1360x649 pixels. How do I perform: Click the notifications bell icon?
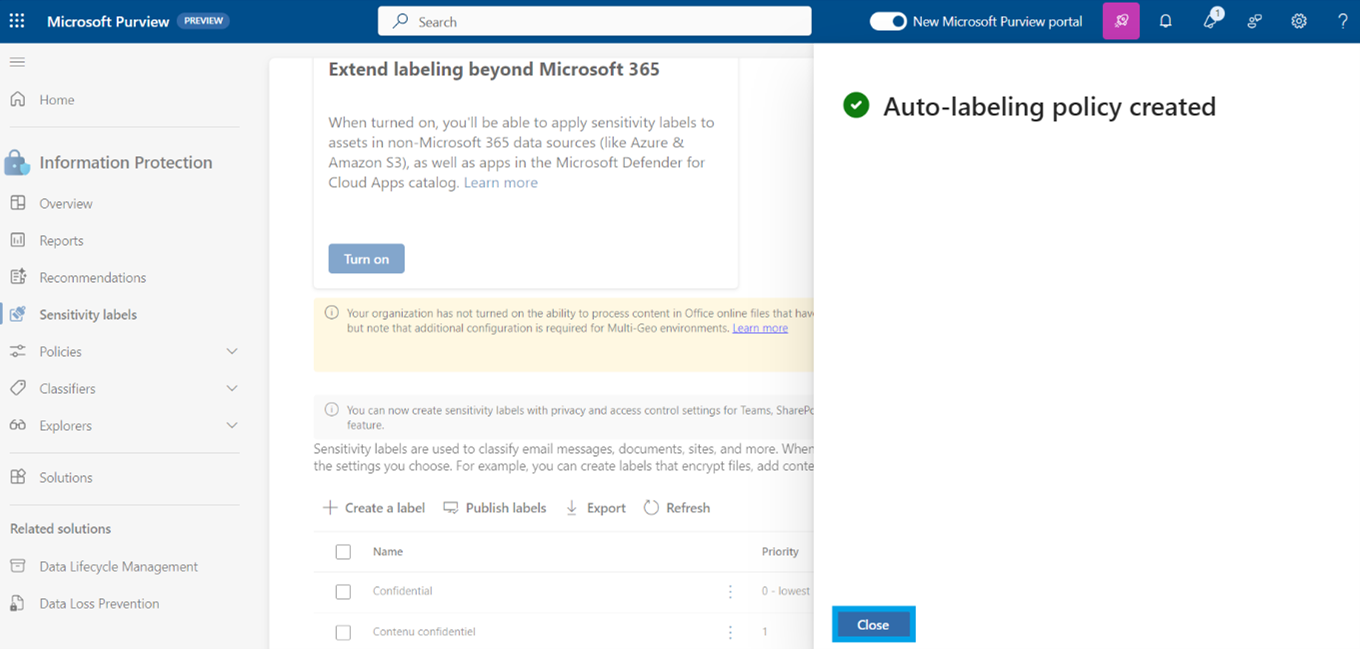click(1165, 21)
